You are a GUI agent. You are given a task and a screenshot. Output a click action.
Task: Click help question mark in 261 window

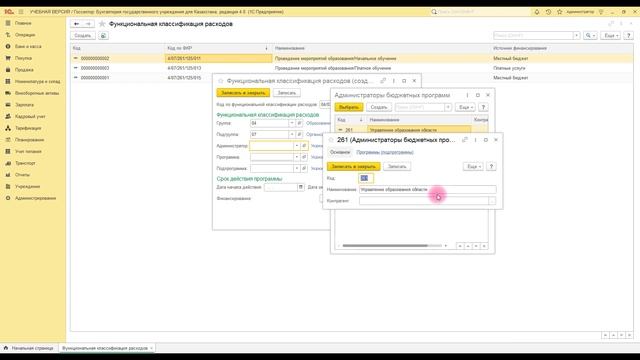click(491, 167)
